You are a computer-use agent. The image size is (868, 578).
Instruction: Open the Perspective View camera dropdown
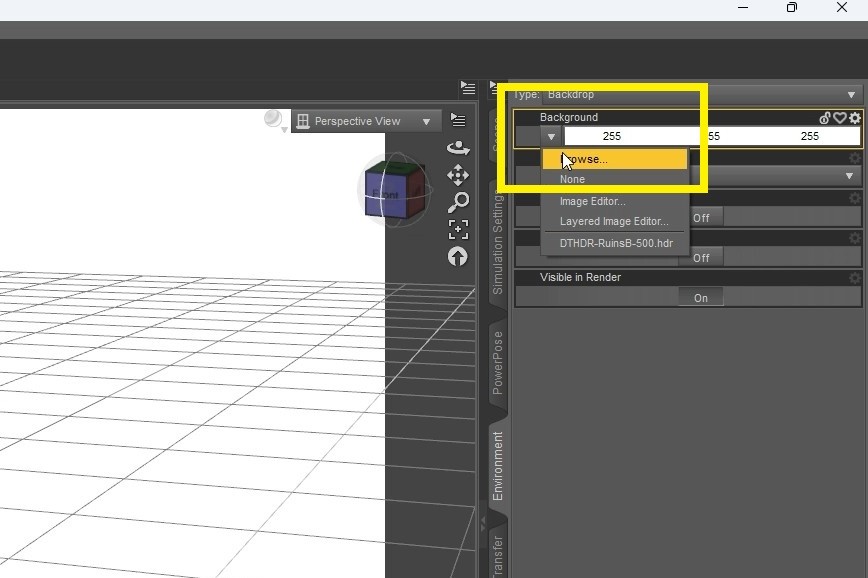(367, 121)
